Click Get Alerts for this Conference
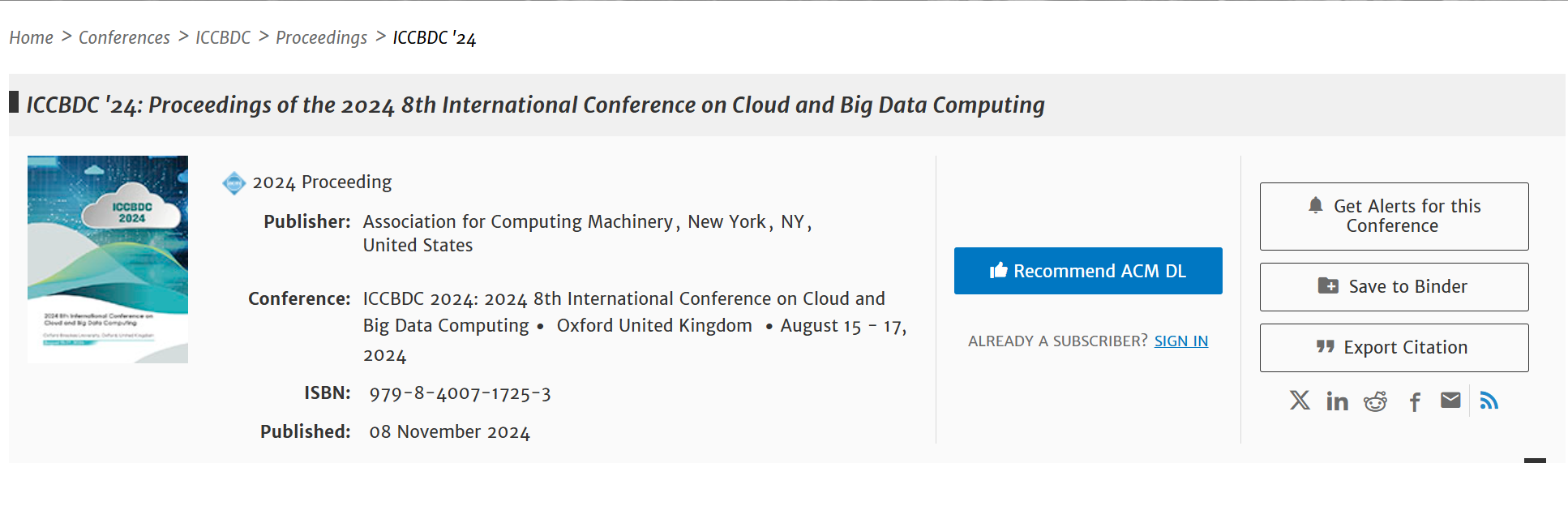 (x=1394, y=217)
